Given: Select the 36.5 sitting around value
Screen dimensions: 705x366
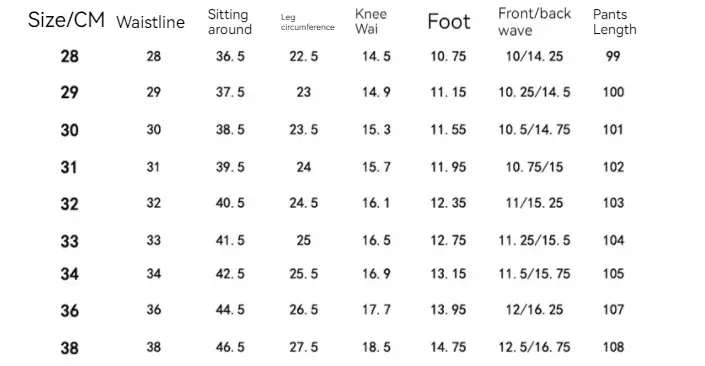Looking at the screenshot, I should tap(230, 56).
